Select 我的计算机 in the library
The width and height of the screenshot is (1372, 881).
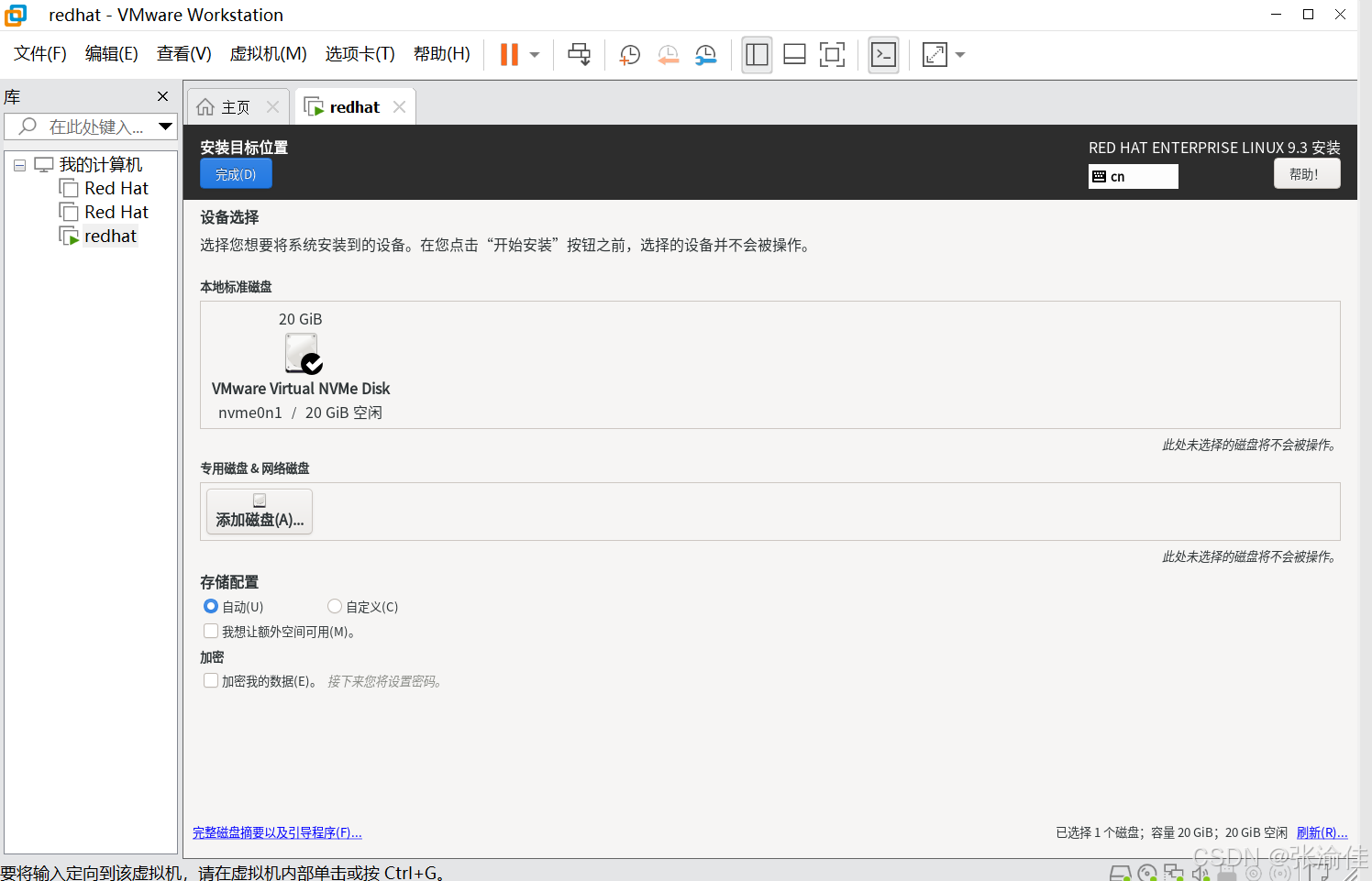point(101,165)
